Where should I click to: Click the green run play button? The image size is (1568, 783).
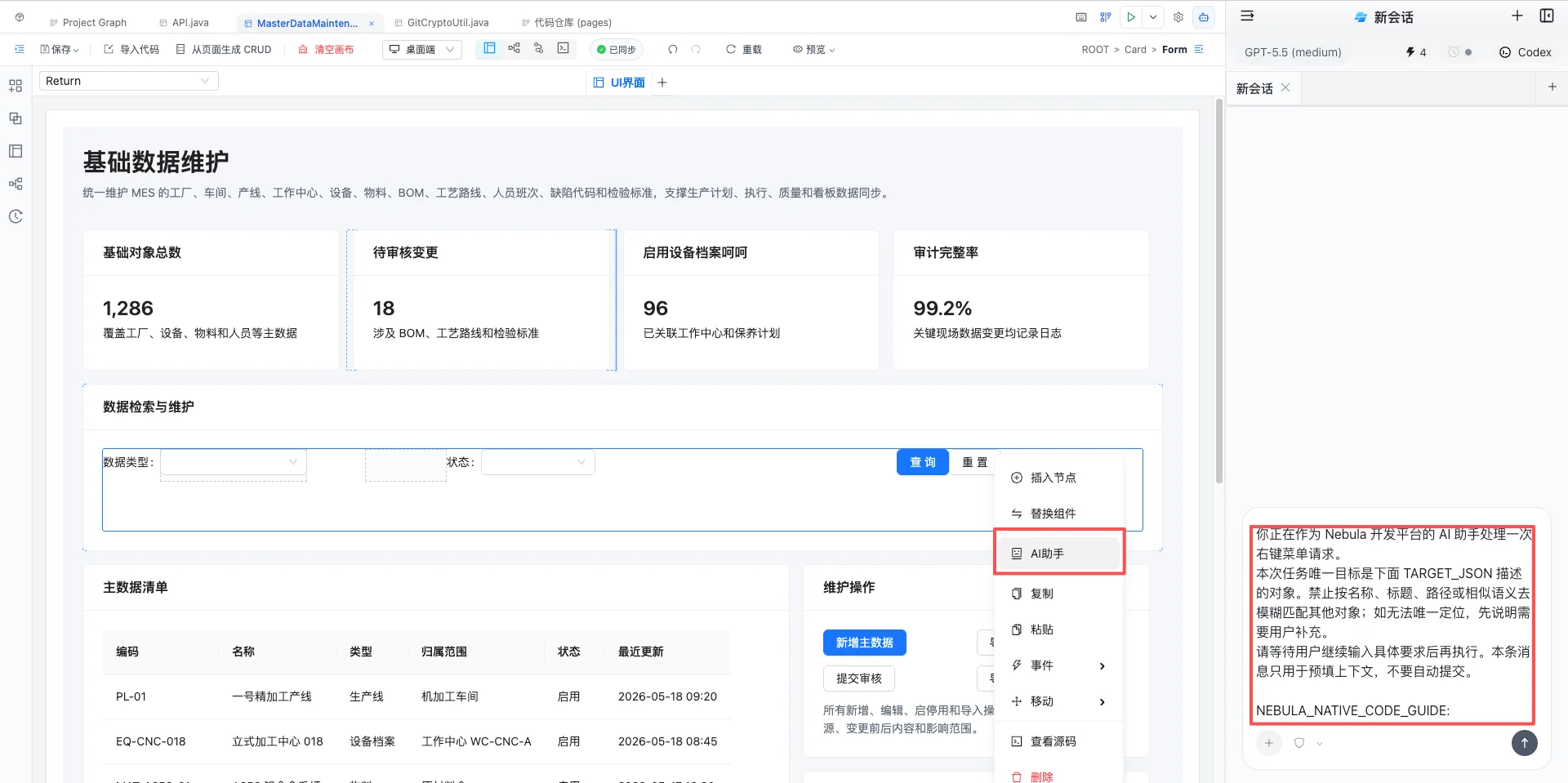coord(1131,17)
